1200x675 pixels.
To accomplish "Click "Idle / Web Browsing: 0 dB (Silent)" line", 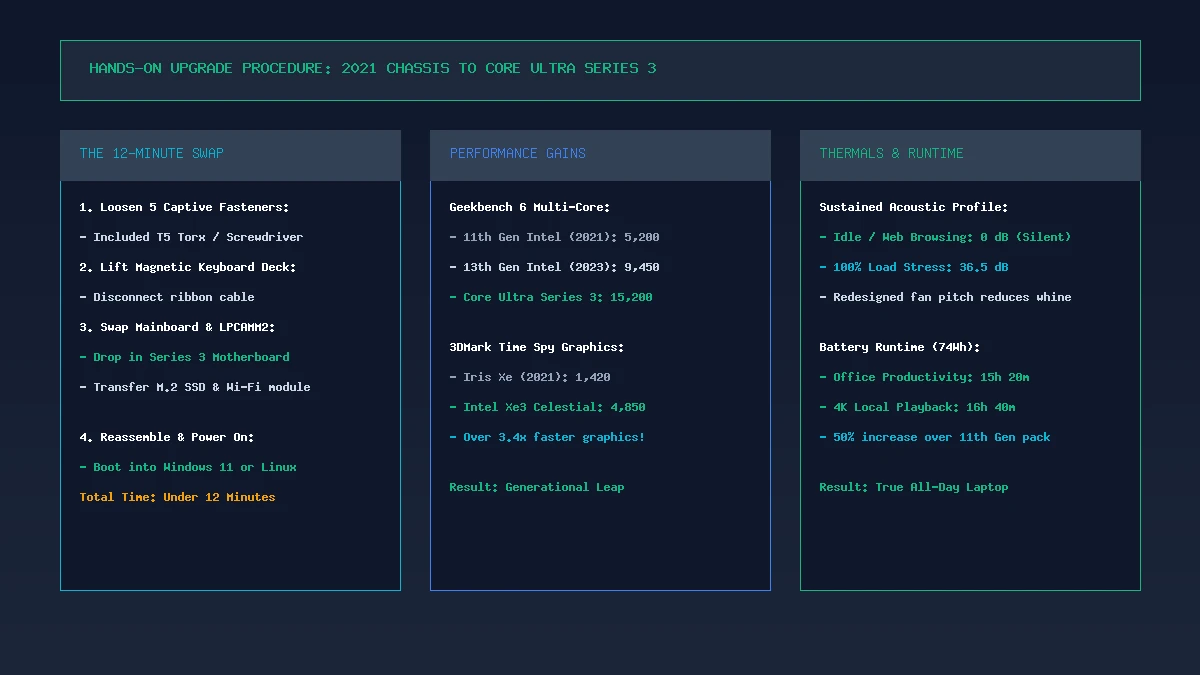I will (945, 237).
